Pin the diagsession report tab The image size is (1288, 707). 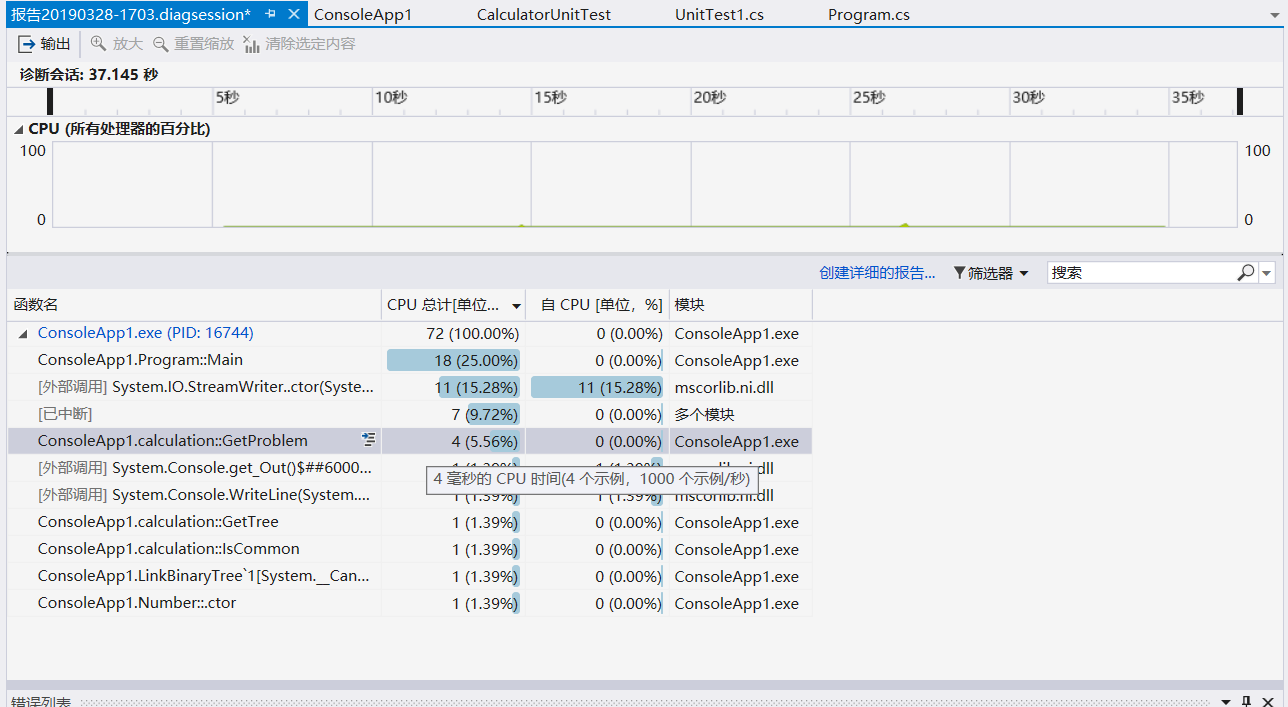click(270, 15)
